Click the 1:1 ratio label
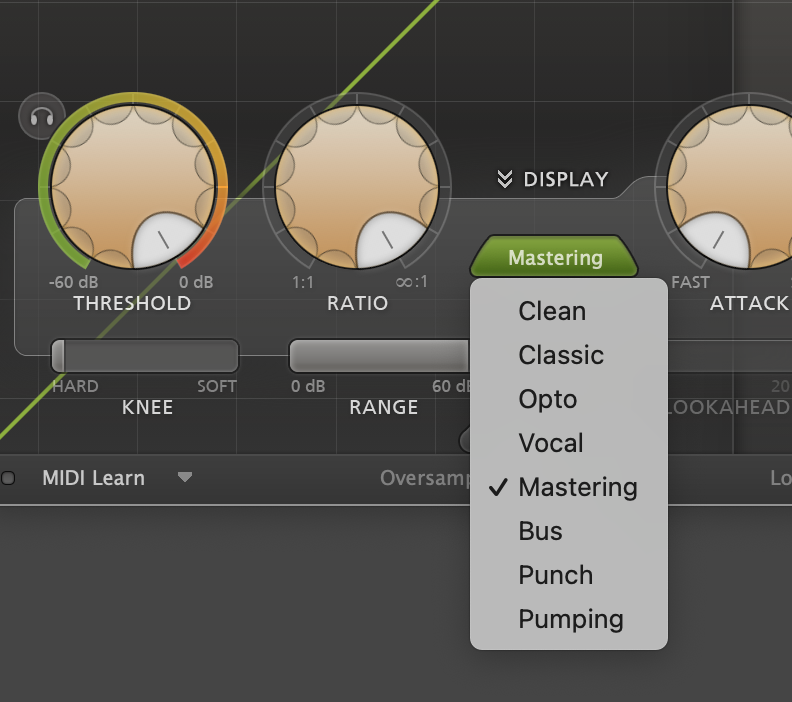This screenshot has width=792, height=702. click(x=303, y=282)
